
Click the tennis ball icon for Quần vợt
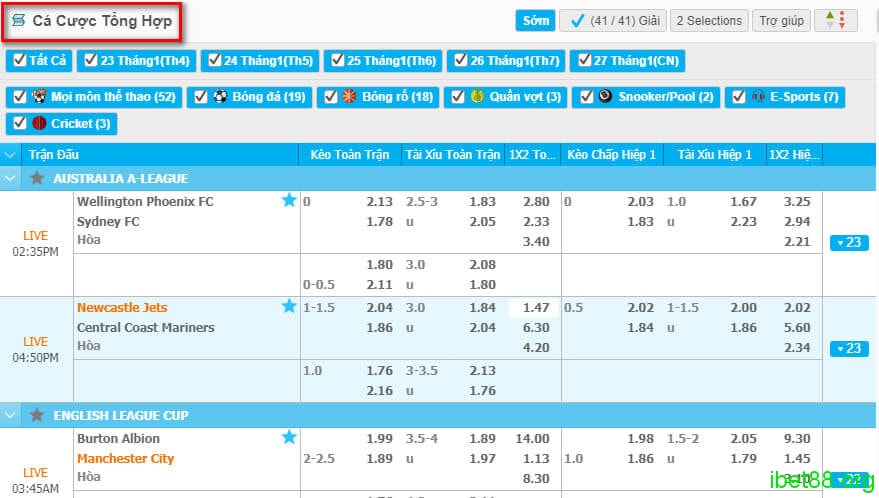point(477,96)
